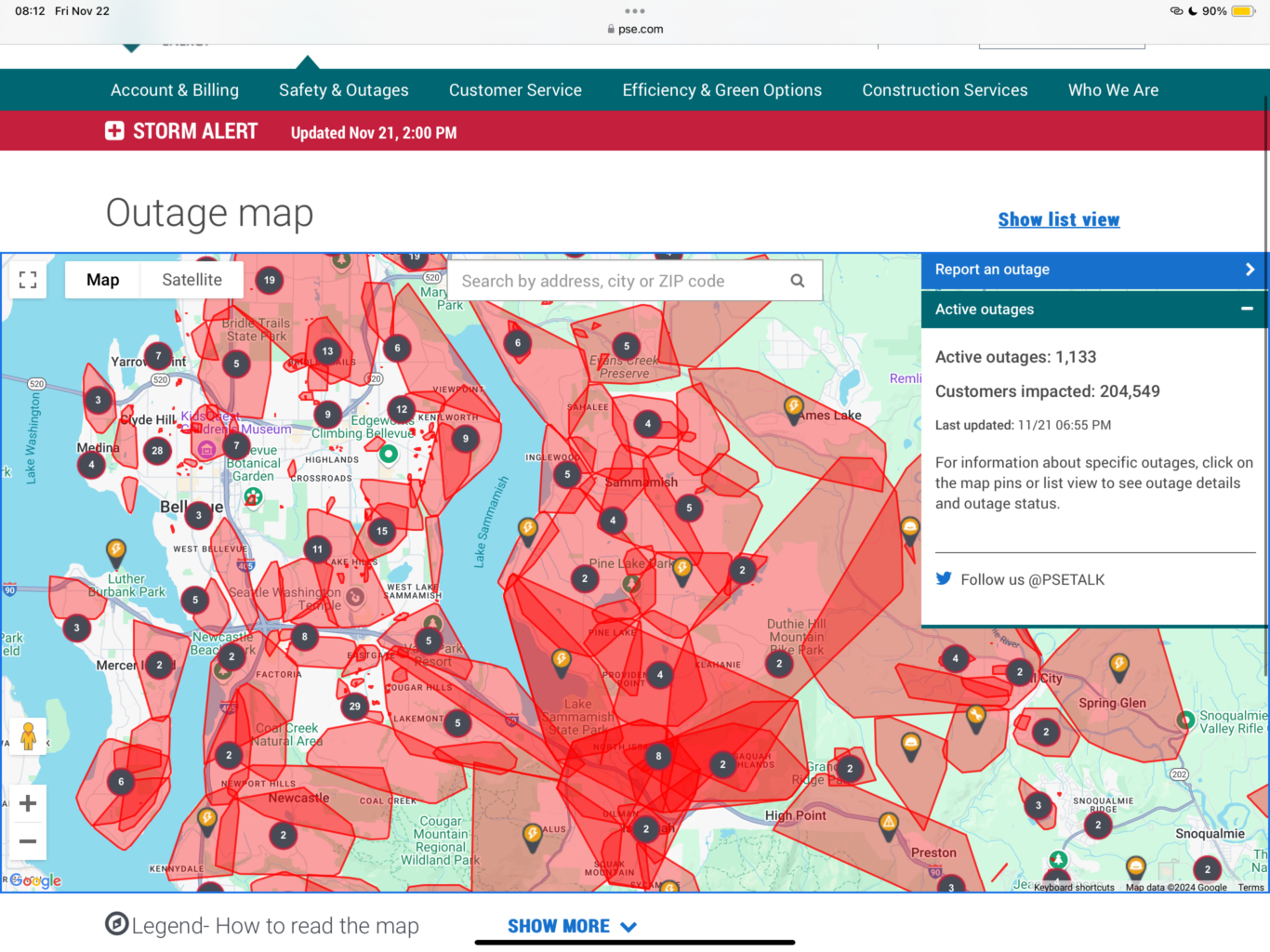Open the outage cluster marked 19
Screen dimensions: 1270x952
pyautogui.click(x=270, y=280)
